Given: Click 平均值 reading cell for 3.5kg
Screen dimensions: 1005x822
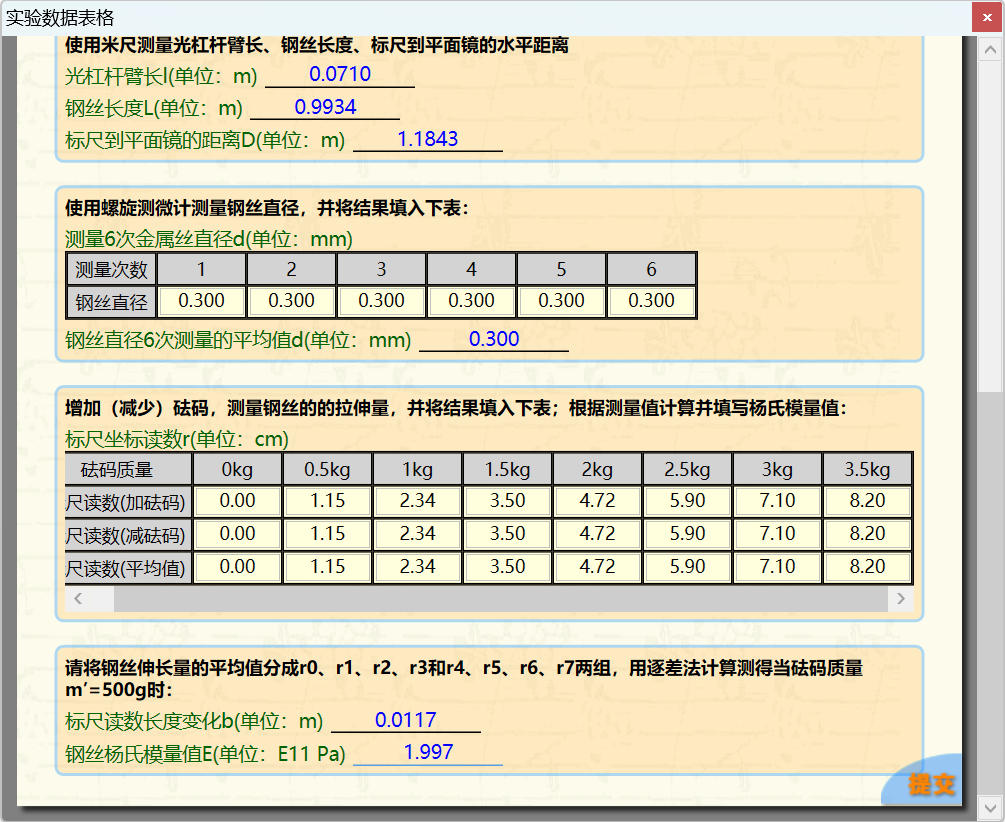Looking at the screenshot, I should coord(867,567).
